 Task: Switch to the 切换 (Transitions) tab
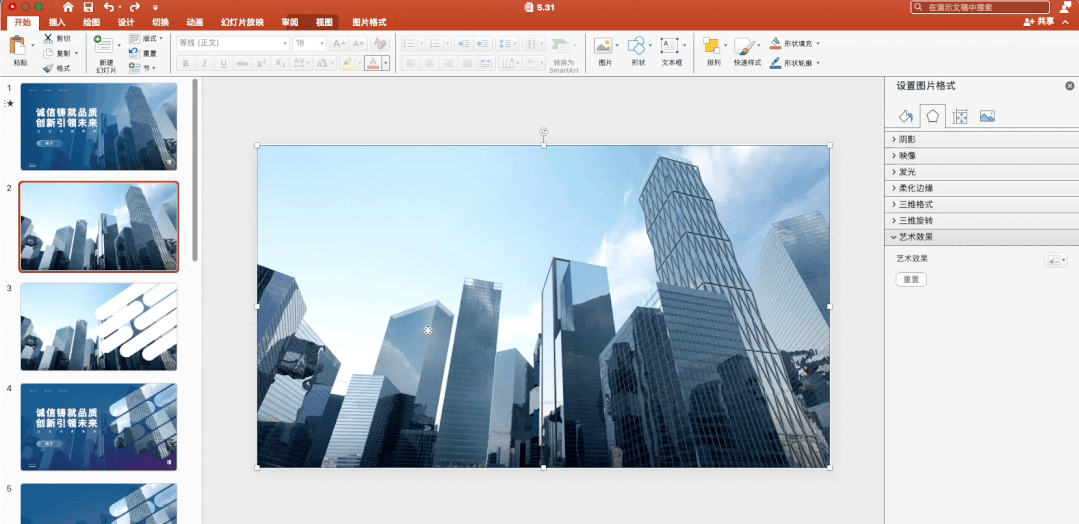click(160, 22)
